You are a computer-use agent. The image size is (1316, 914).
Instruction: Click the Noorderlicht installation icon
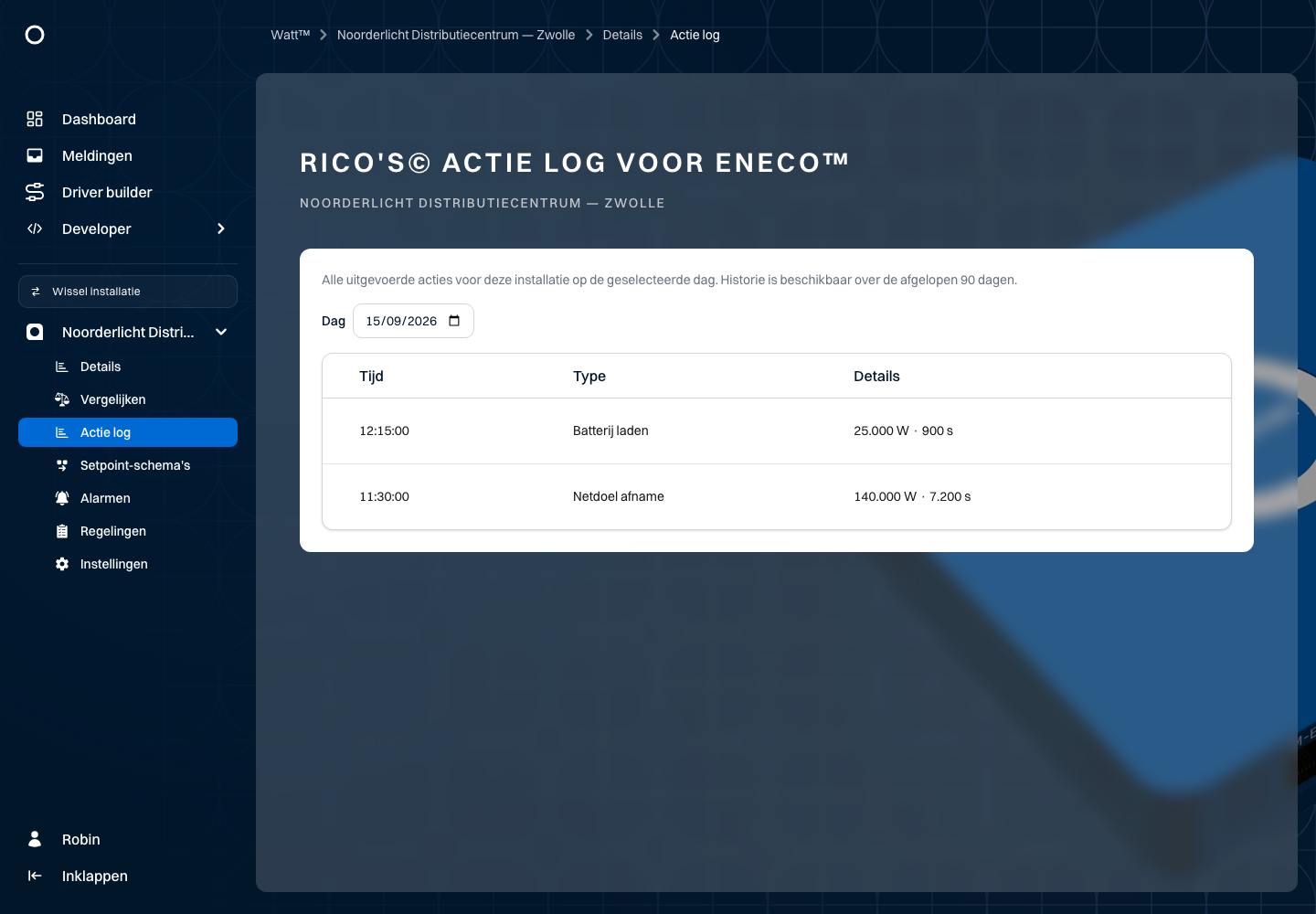pos(35,332)
